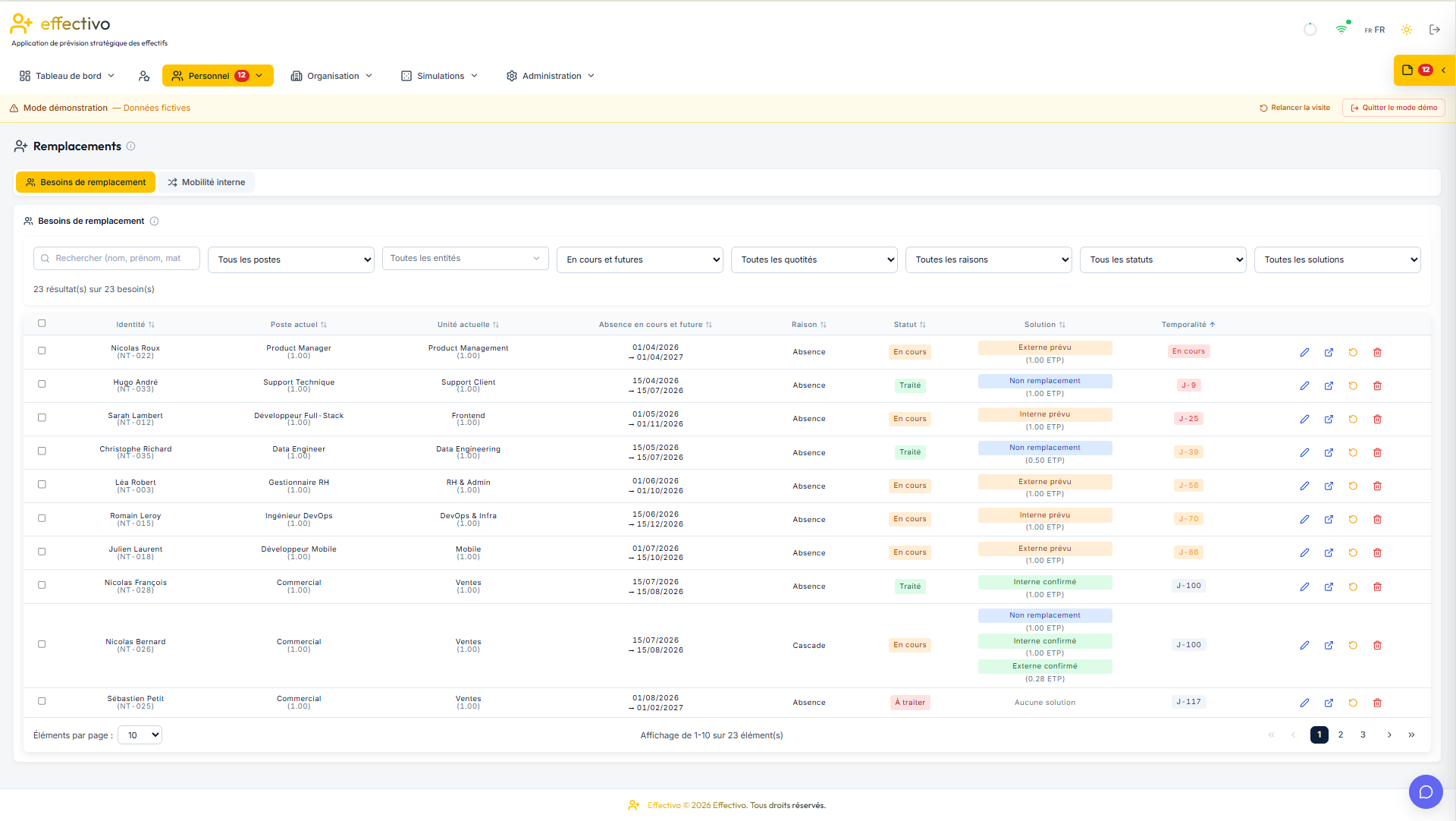Image resolution: width=1456 pixels, height=821 pixels.
Task: Reset the Sarah Lambert replacement row
Action: 1353,419
